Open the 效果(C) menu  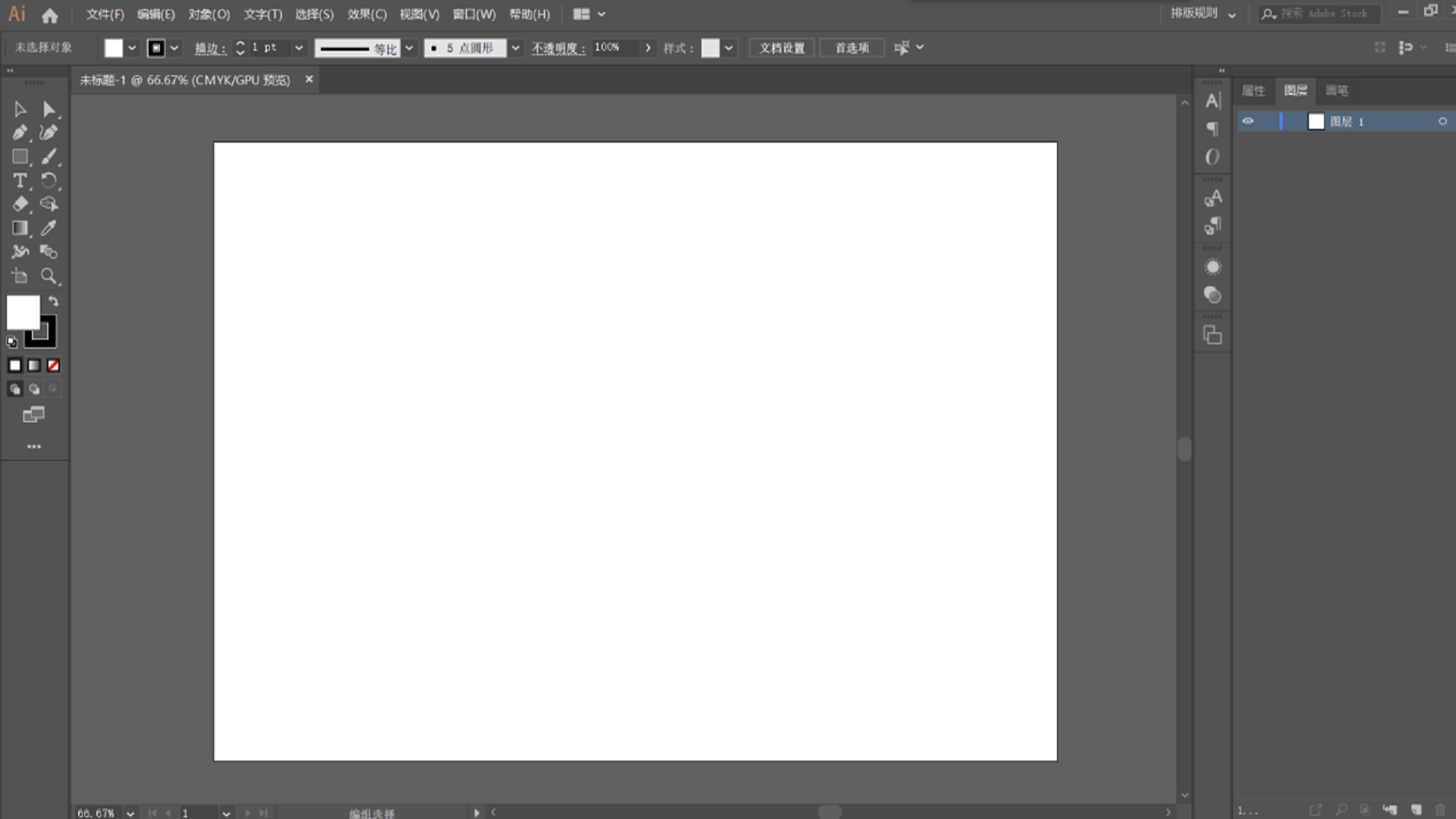(366, 14)
